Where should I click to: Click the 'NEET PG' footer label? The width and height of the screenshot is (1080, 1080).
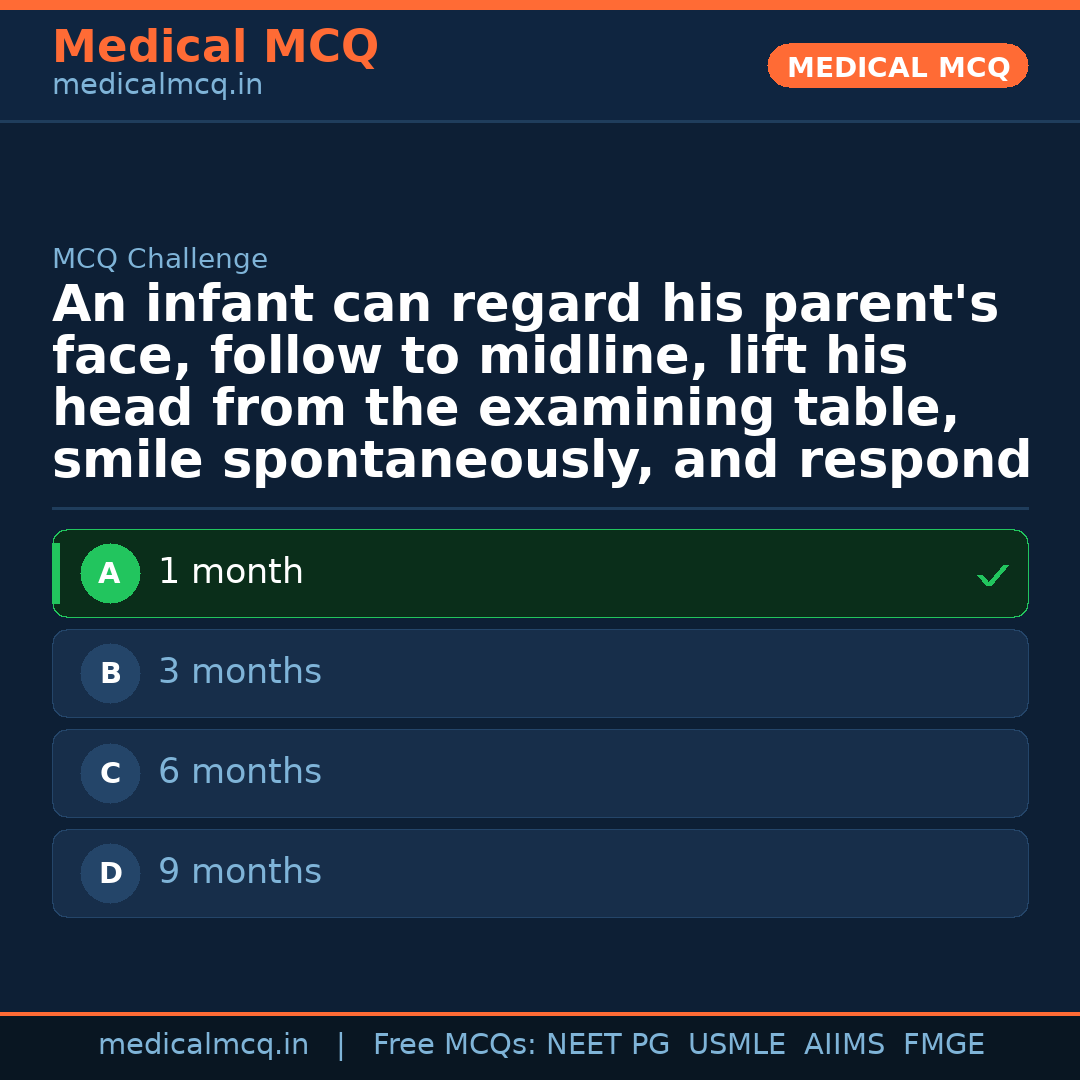[607, 1044]
